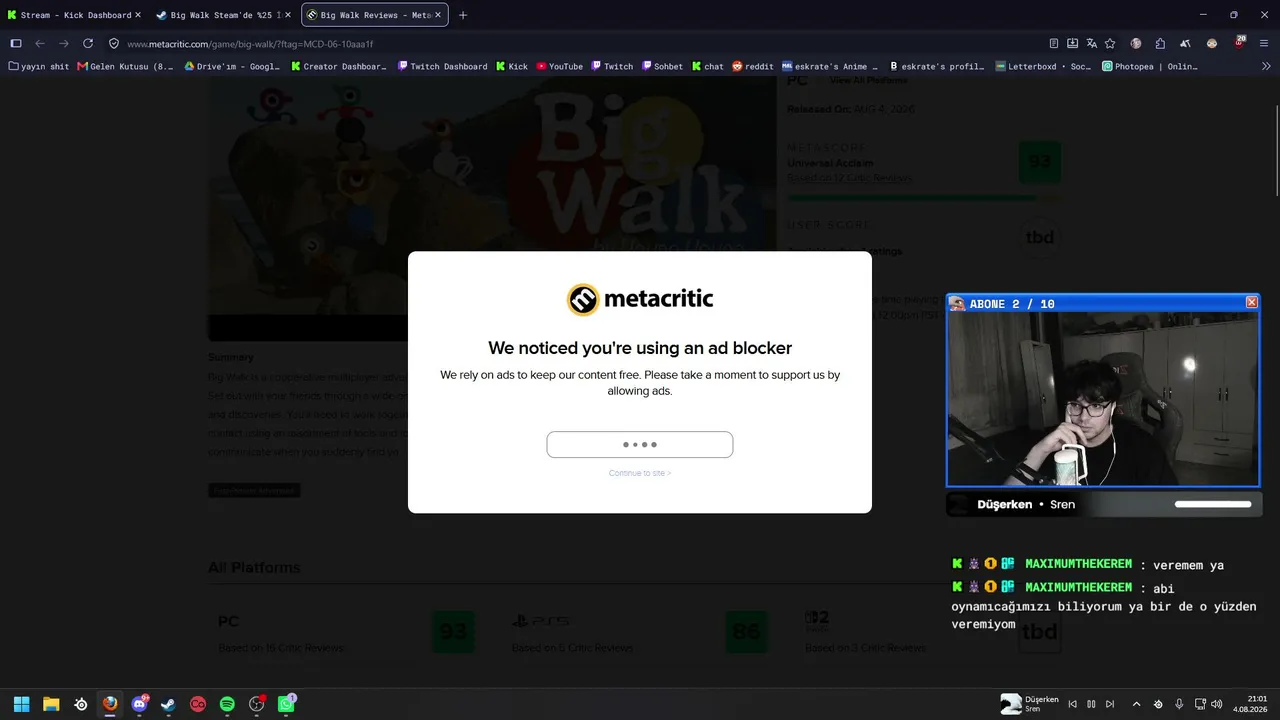1280x720 pixels.
Task: Reload the Metacritic page
Action: (88, 44)
